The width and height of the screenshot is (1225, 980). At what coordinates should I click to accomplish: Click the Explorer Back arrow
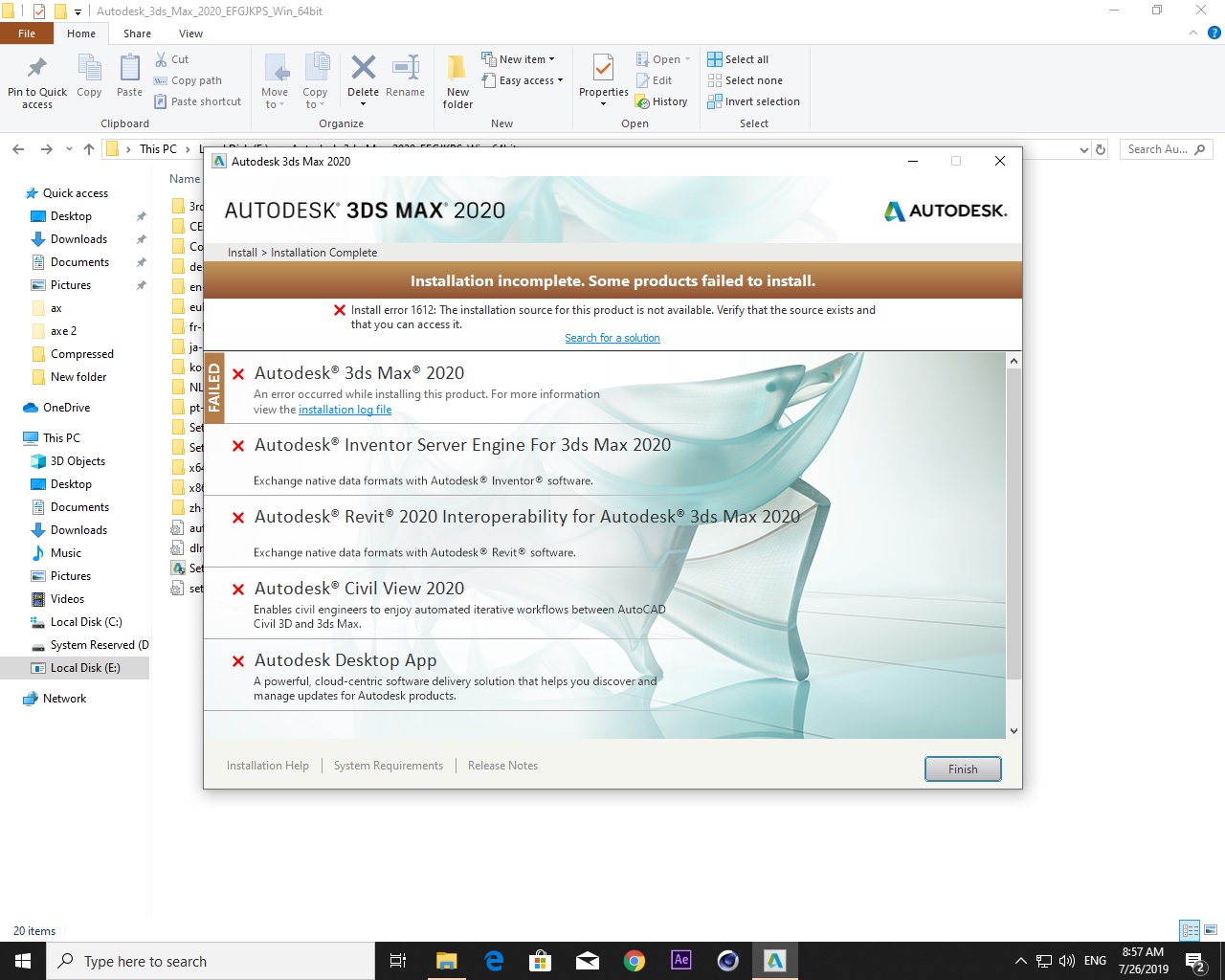pyautogui.click(x=18, y=149)
